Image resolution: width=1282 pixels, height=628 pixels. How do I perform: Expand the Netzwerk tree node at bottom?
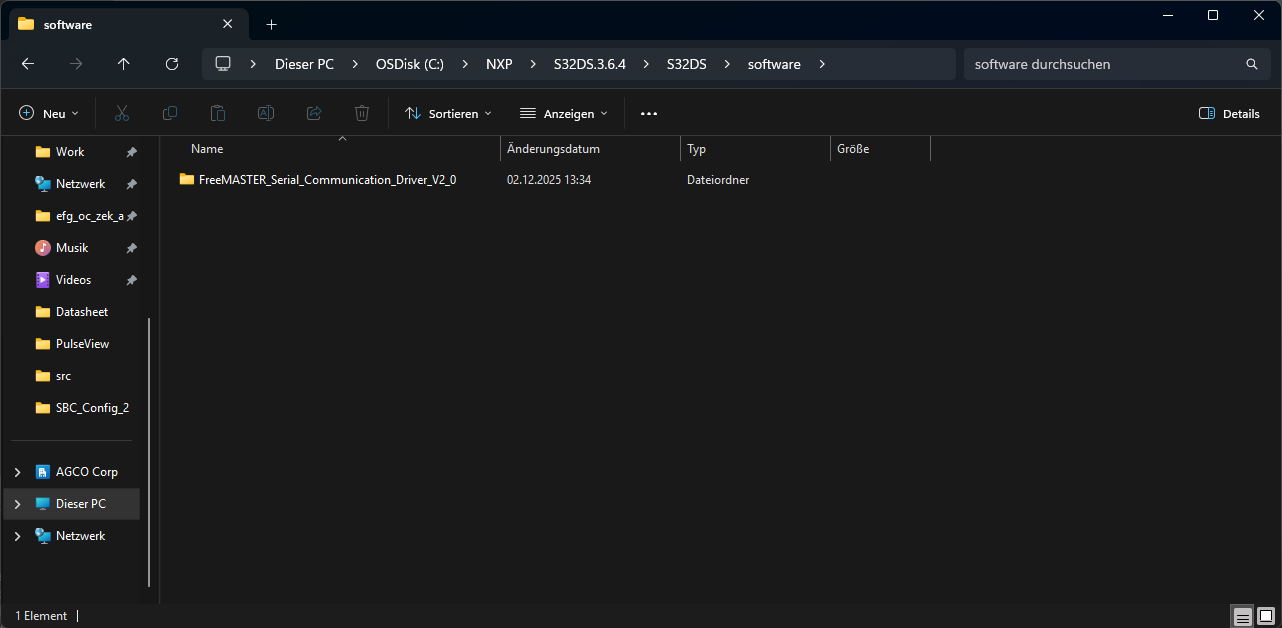(x=17, y=536)
